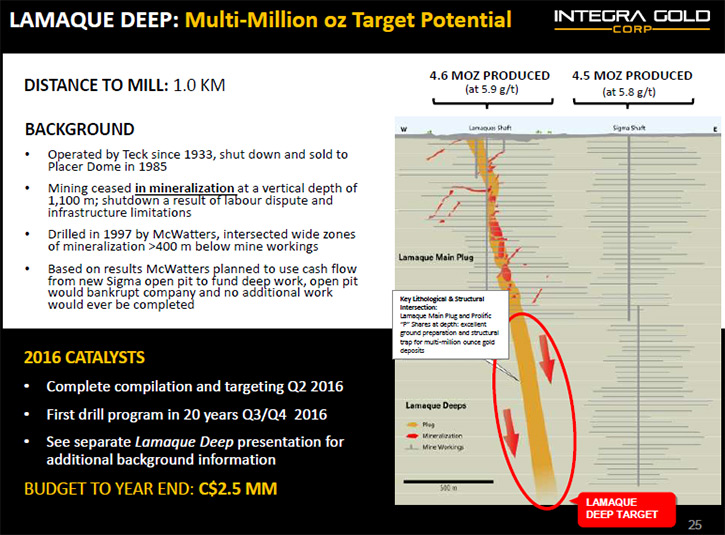Click orange 'Plug' legend swatch
The width and height of the screenshot is (725, 535).
[412, 424]
